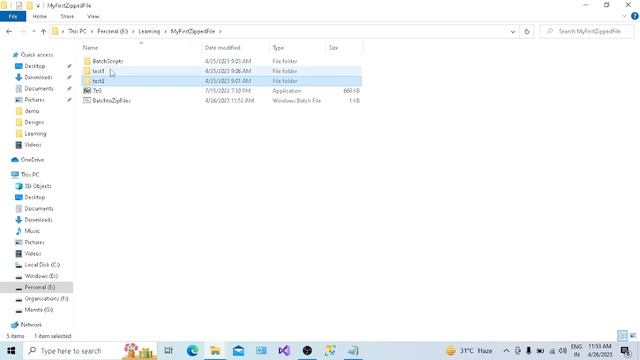Go forward with the forward arrow

[23, 31]
